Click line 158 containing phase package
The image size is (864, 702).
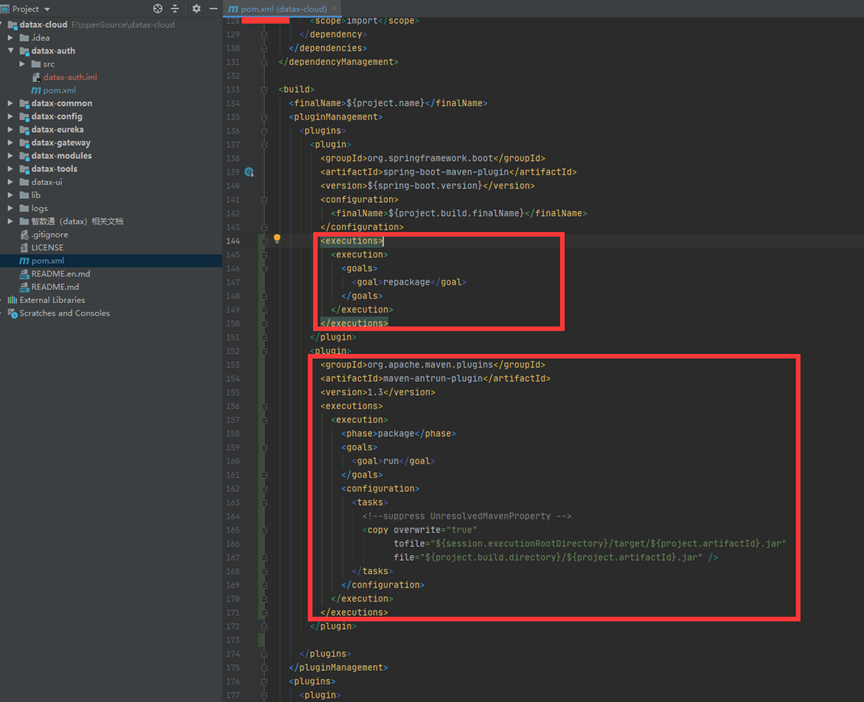pos(398,433)
